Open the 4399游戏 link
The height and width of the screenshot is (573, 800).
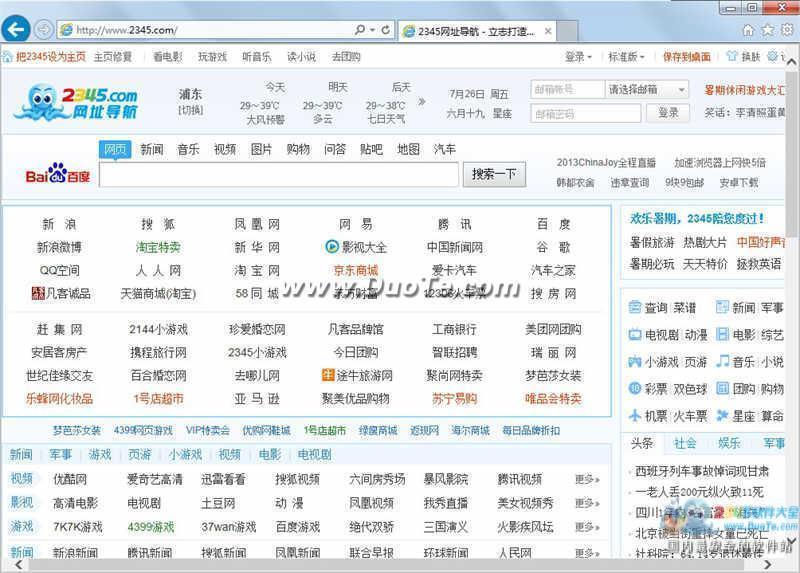pos(151,527)
